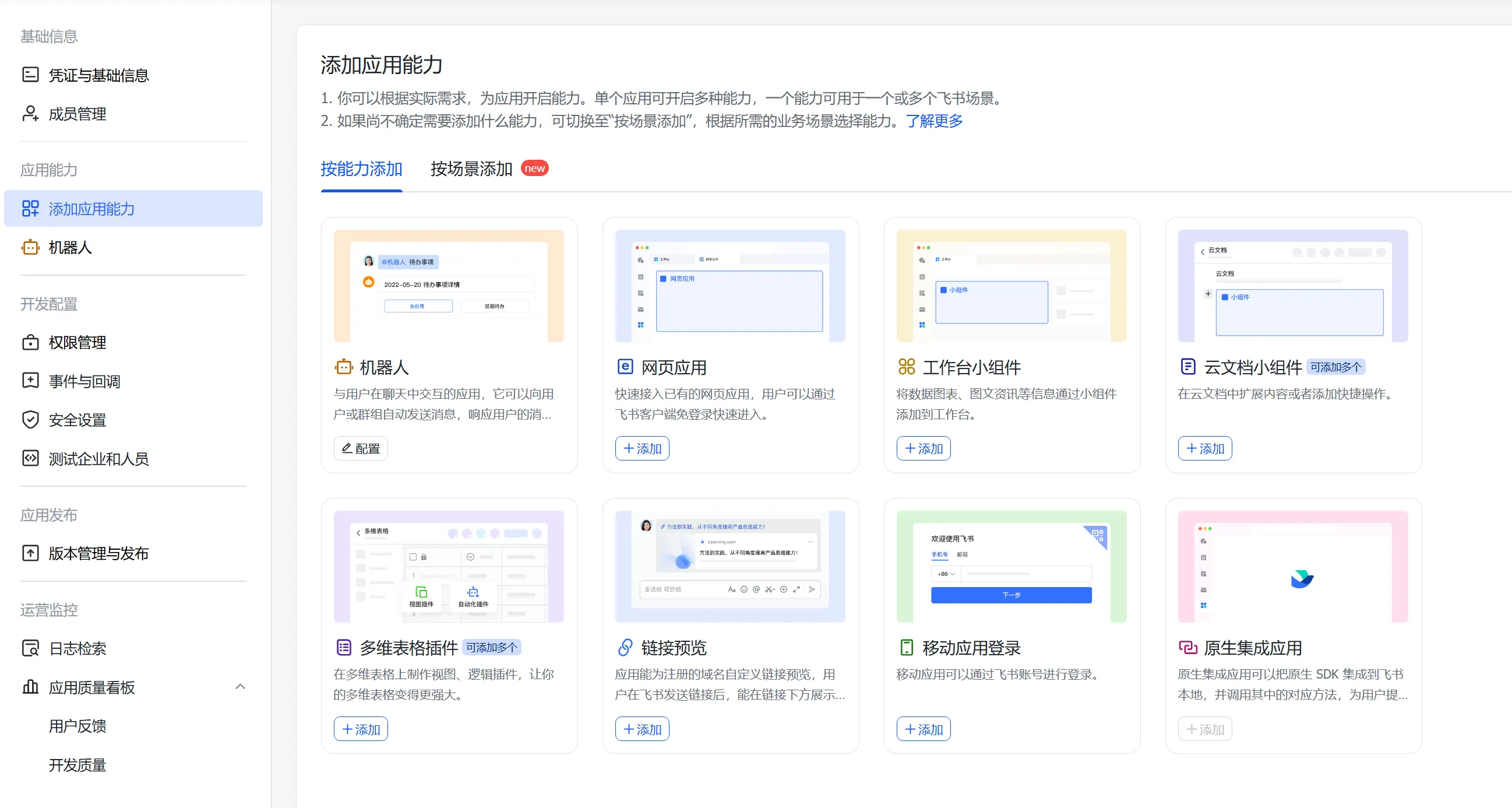Click the 权限管理 icon in sidebar
The image size is (1512, 808).
[x=30, y=342]
